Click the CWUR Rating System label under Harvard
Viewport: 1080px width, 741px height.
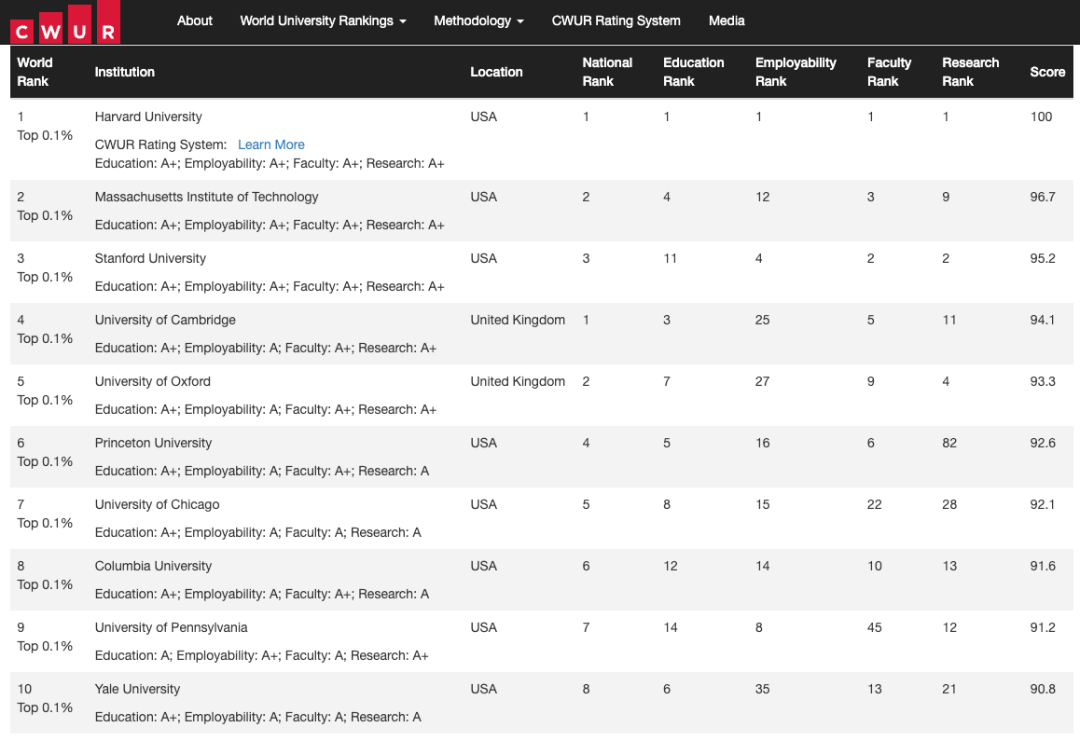(x=160, y=145)
